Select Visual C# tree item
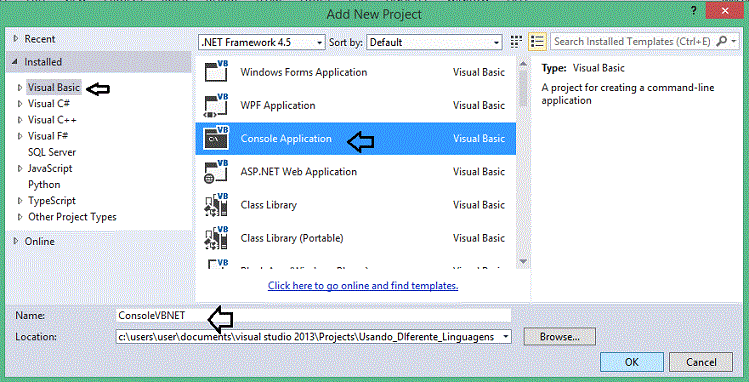The width and height of the screenshot is (749, 382). (x=49, y=104)
